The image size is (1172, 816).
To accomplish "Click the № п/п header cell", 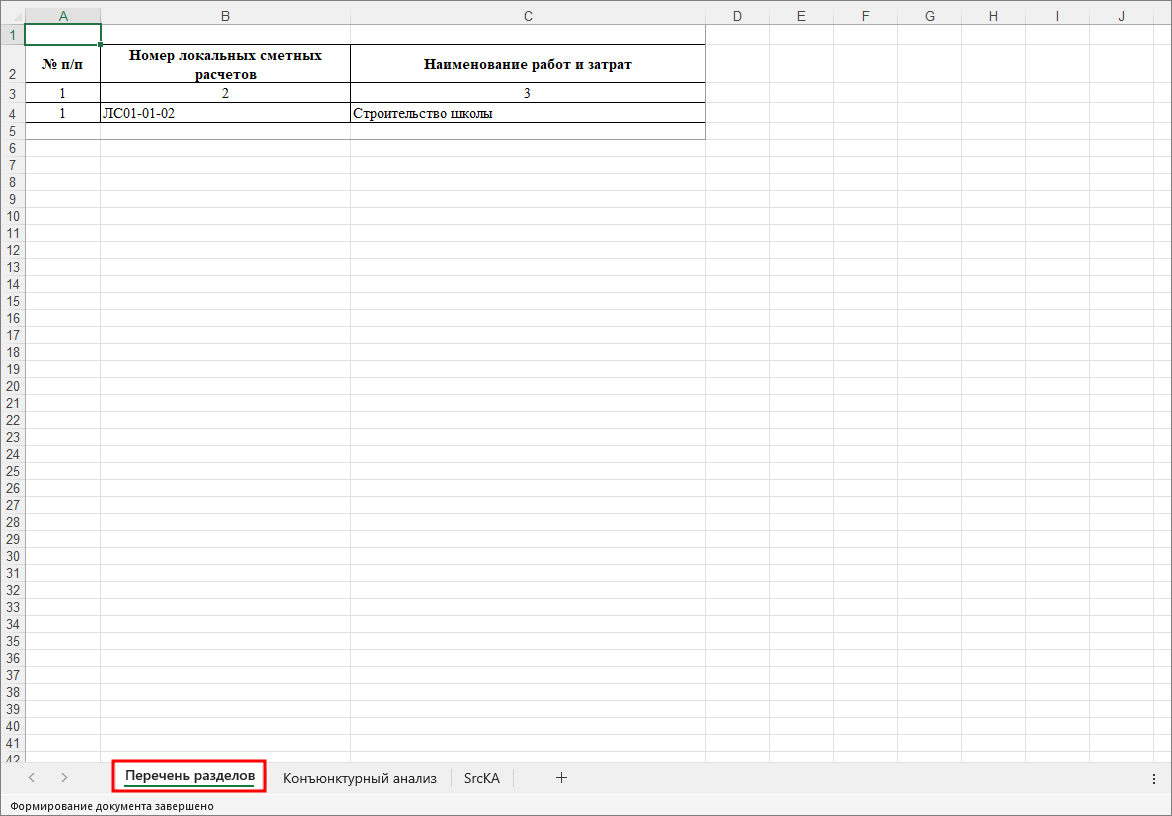I will click(63, 65).
